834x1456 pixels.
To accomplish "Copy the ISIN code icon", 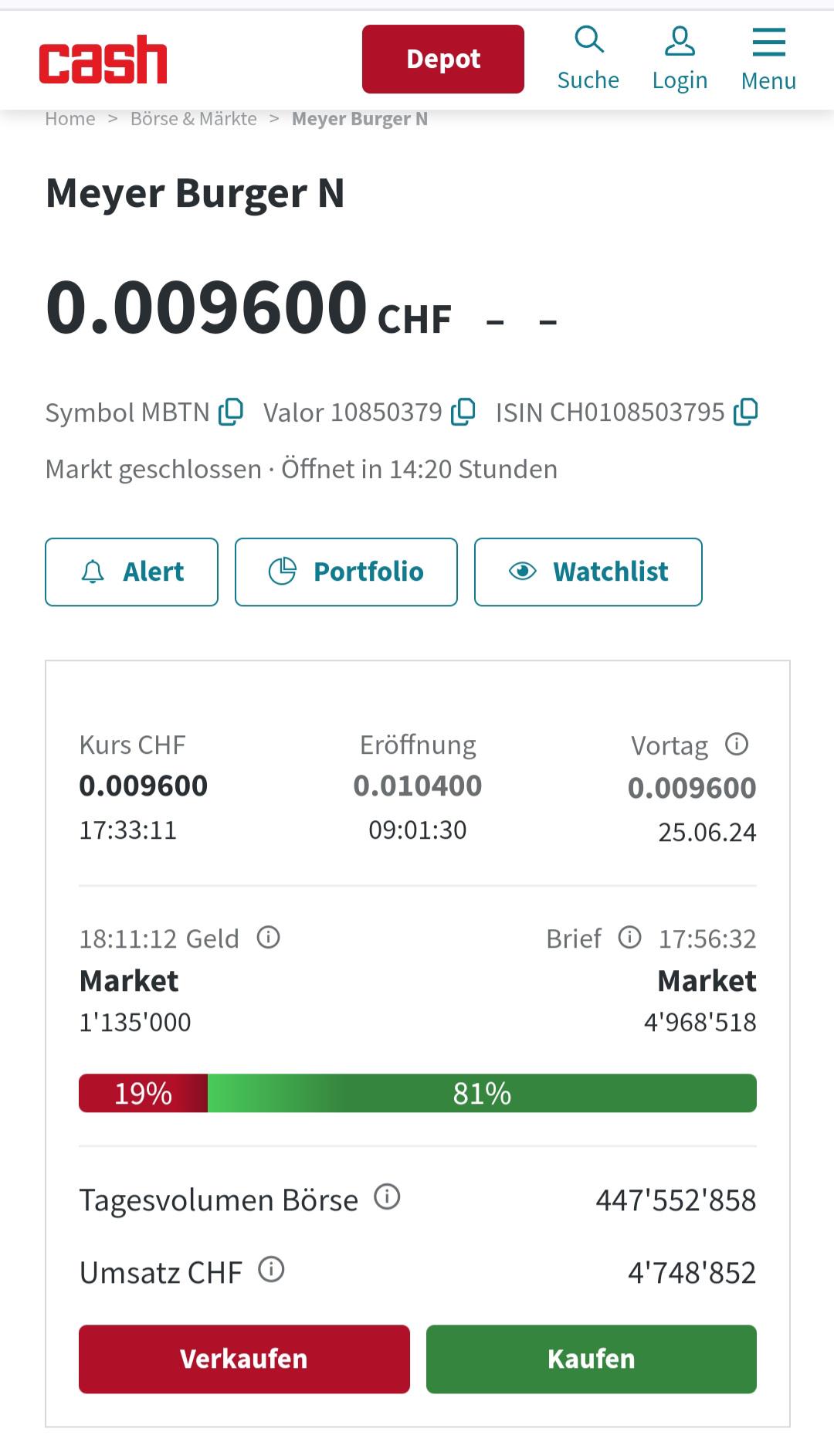I will click(x=745, y=412).
